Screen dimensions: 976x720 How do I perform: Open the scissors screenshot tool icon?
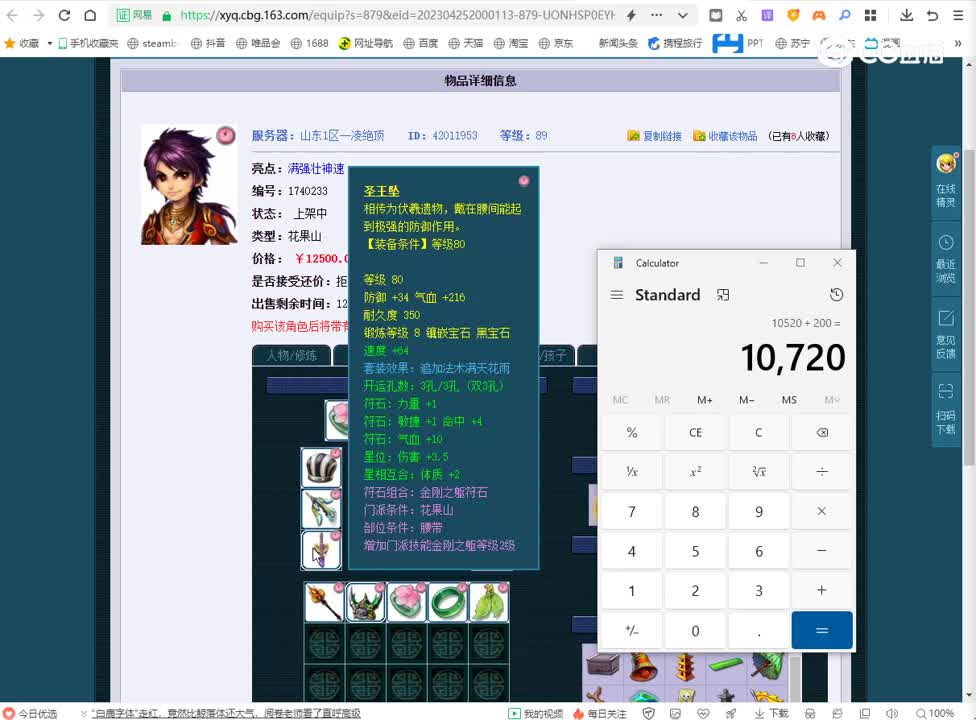[741, 16]
